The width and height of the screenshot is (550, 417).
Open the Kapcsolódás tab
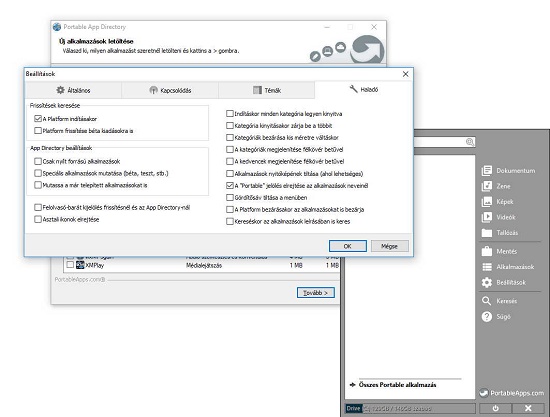click(x=170, y=90)
